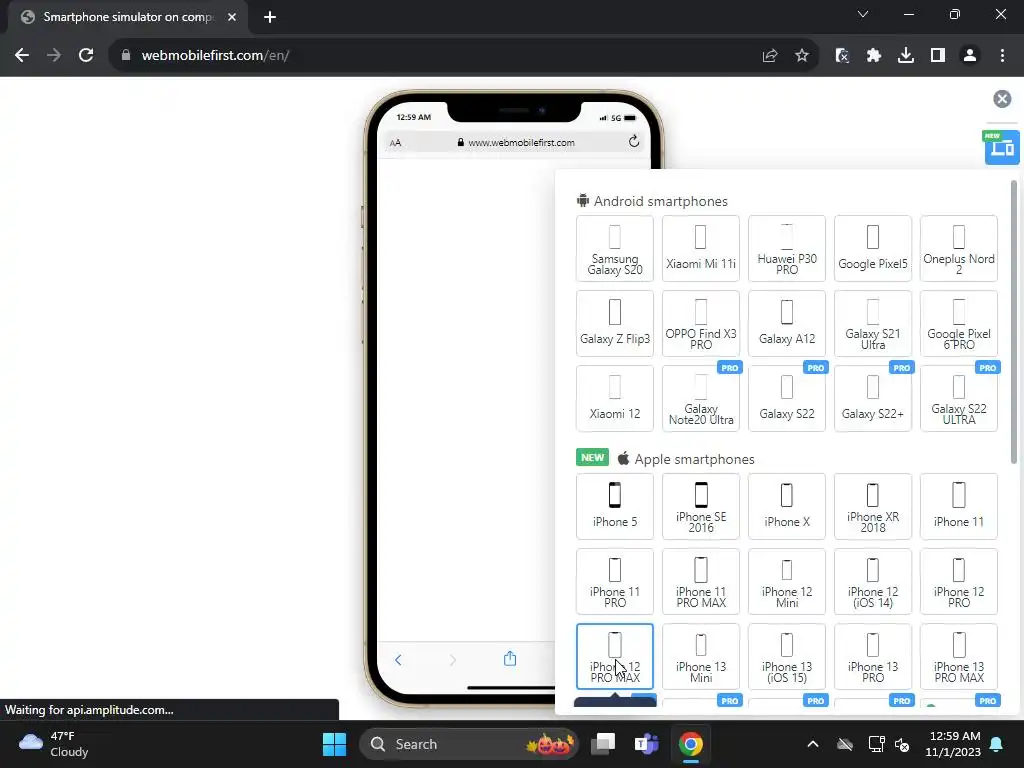Select the iPhone 12 PRO MAX device
Viewport: 1024px width, 768px height.
tap(615, 657)
